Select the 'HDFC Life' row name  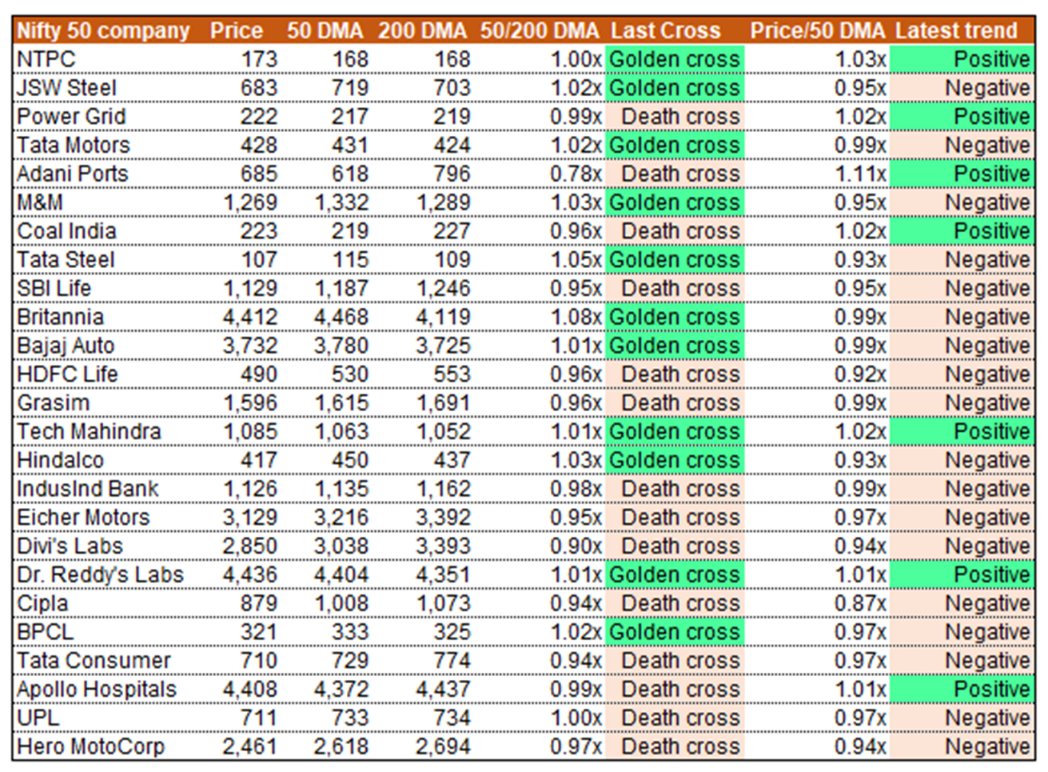pos(67,375)
